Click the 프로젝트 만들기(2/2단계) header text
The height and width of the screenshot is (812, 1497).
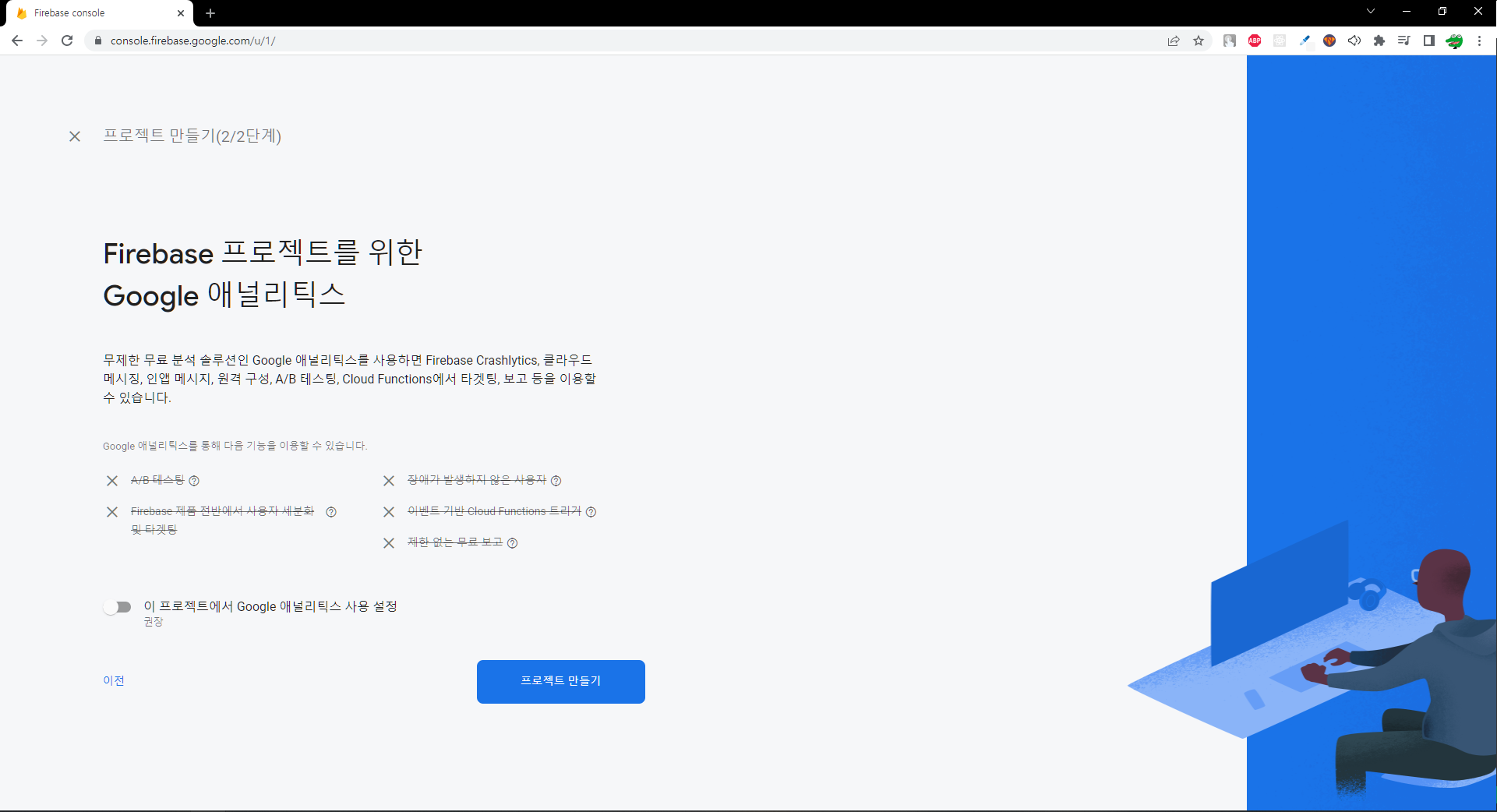[192, 136]
